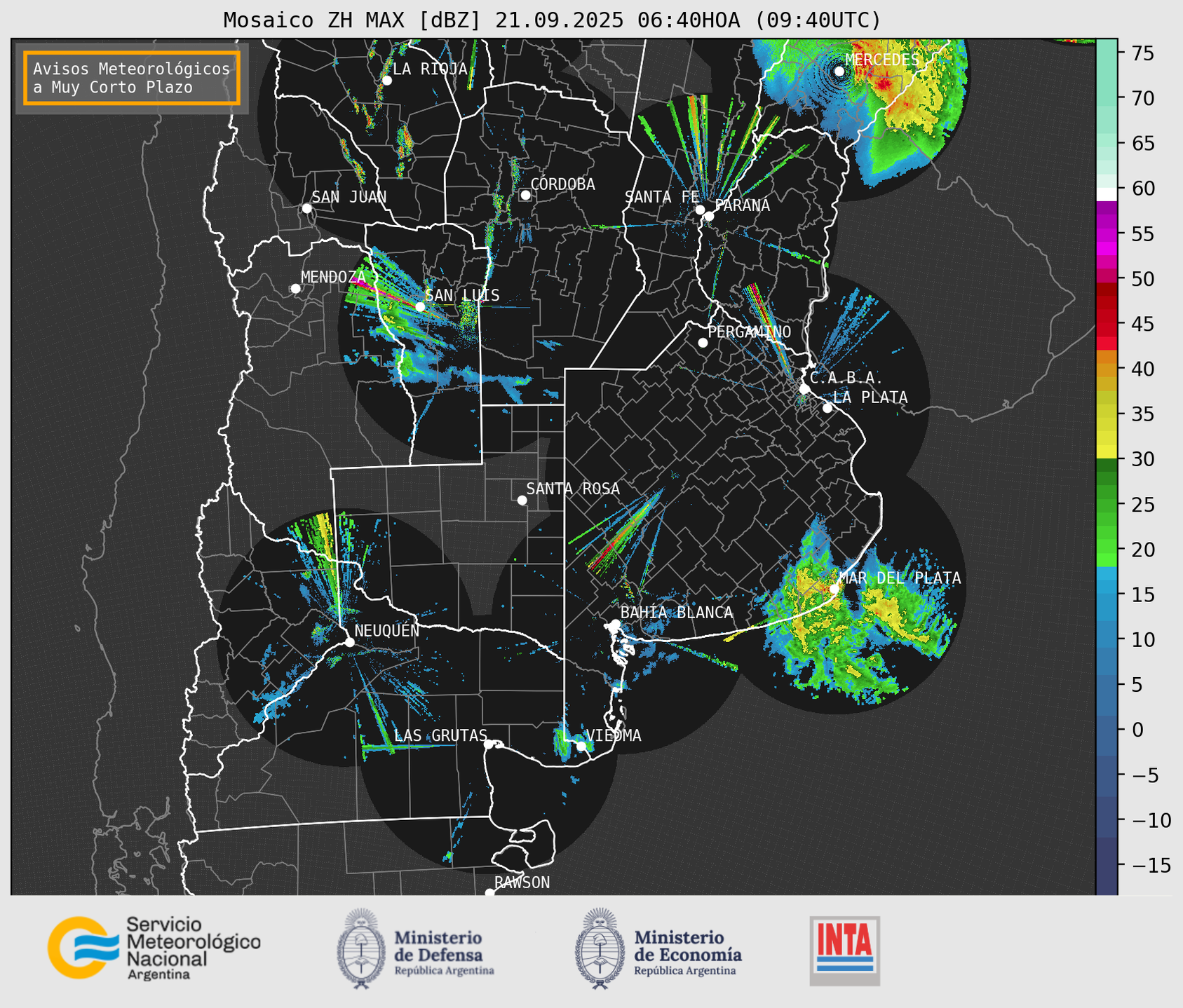Click the NEUQUÉN label text
This screenshot has width=1183, height=1008.
(x=387, y=630)
